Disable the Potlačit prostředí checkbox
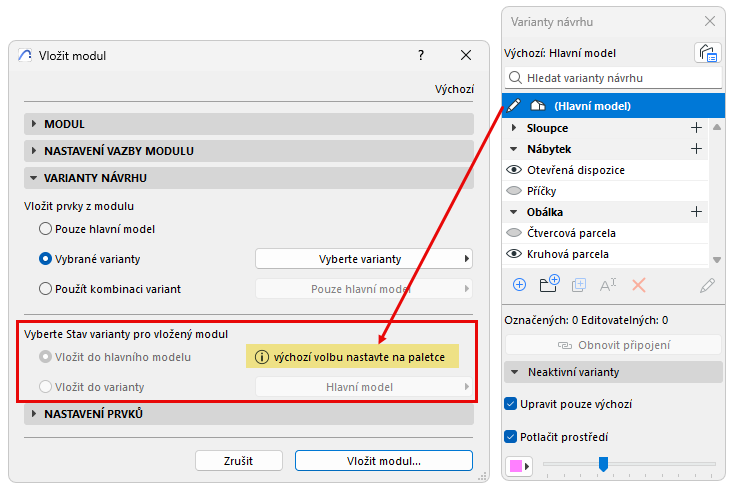 coord(511,437)
